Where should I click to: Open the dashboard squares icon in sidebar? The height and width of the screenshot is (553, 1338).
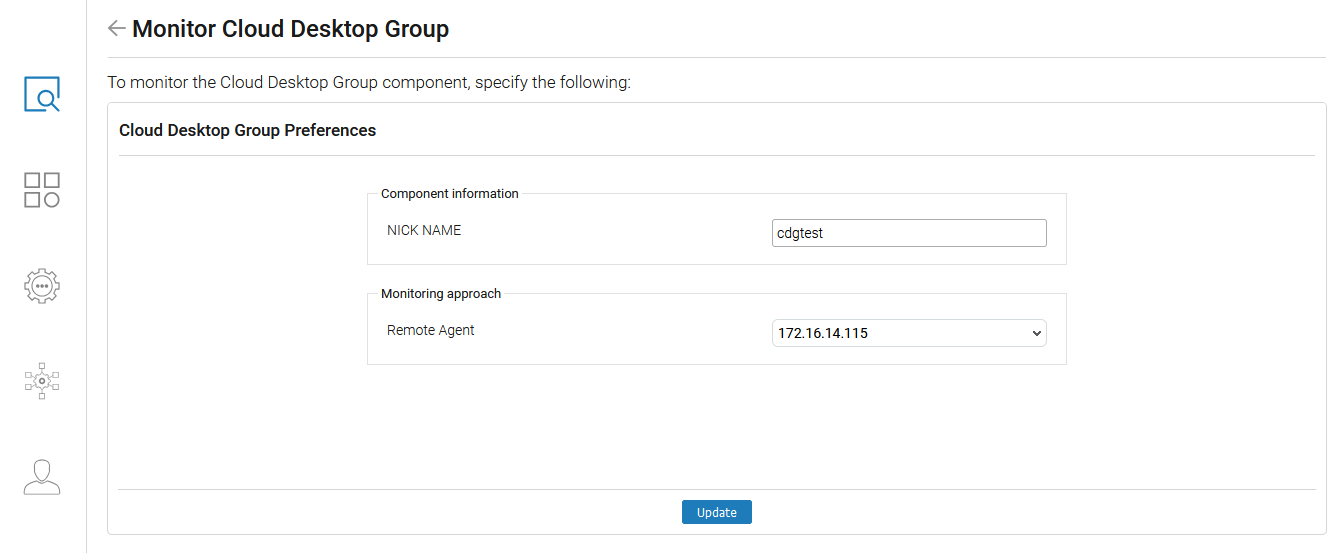(x=42, y=190)
